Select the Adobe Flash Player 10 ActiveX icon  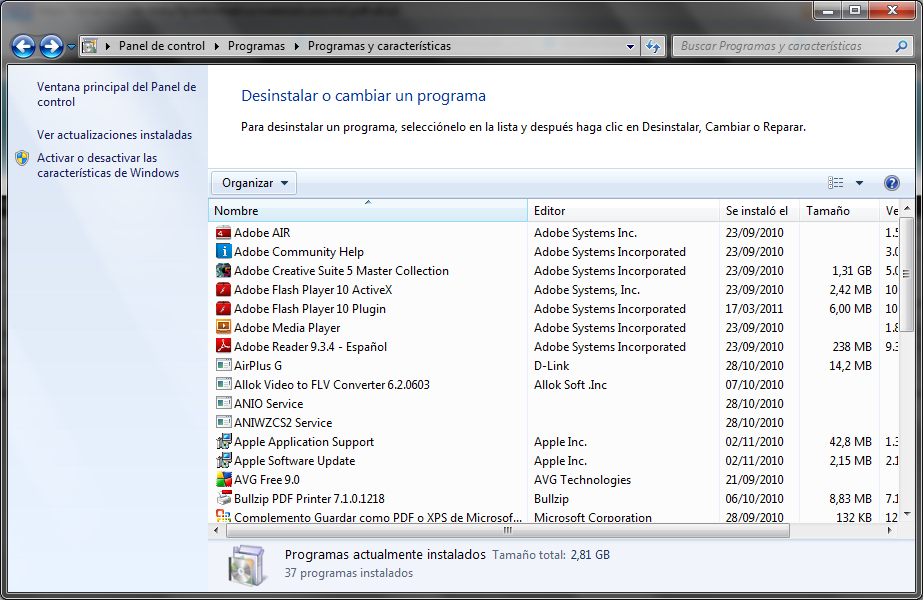pos(224,290)
